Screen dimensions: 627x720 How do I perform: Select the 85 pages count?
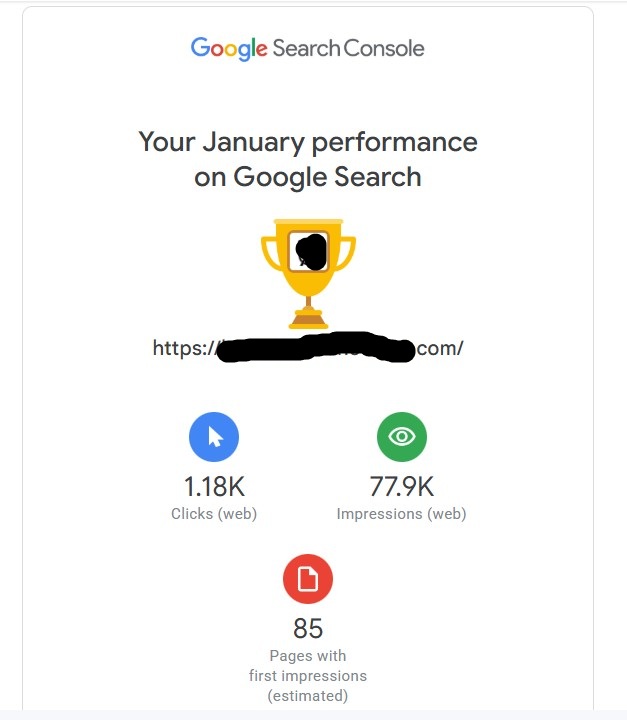click(308, 628)
